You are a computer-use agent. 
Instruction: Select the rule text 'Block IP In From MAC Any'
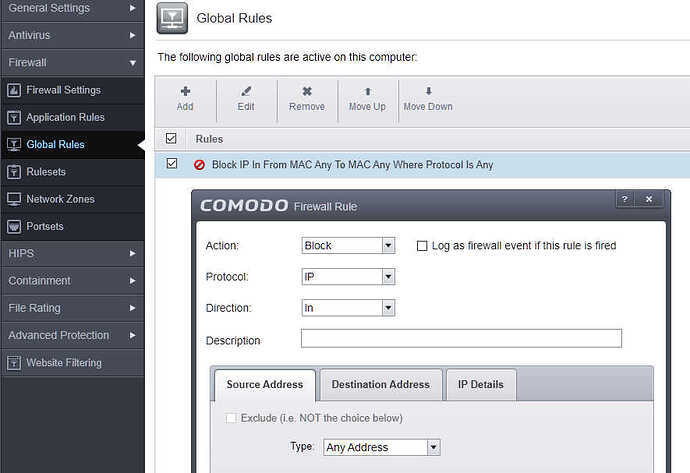click(272, 165)
